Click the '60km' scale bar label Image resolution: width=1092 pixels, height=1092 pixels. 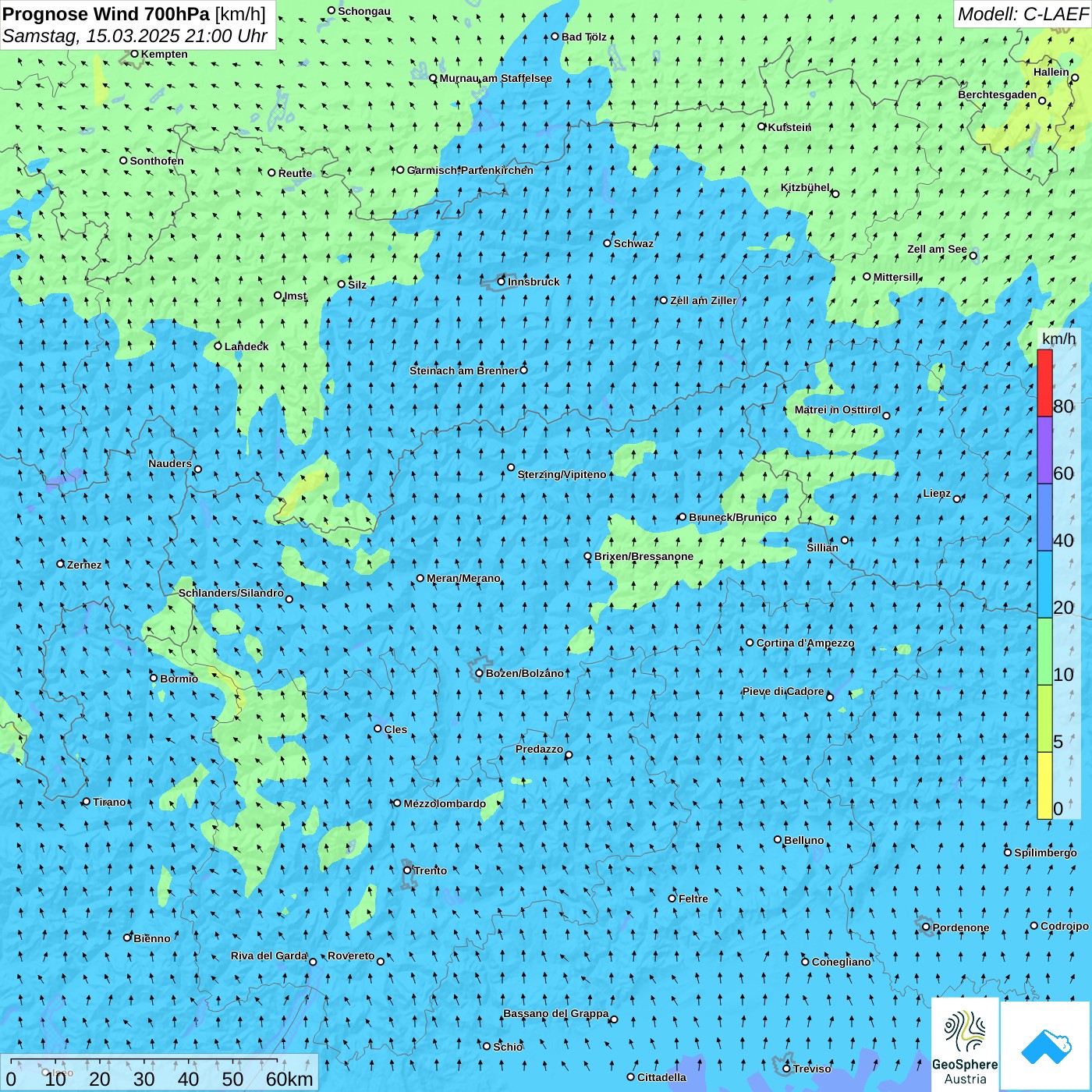click(289, 1079)
